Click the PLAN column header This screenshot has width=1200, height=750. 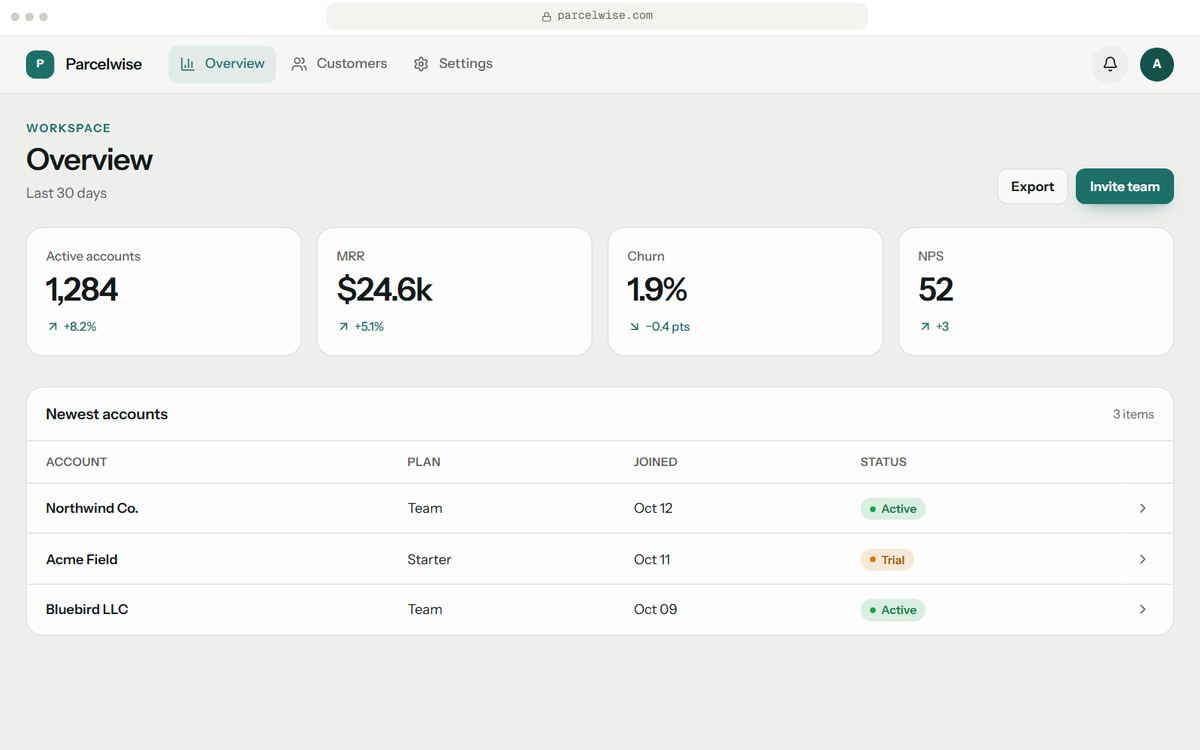pos(424,462)
